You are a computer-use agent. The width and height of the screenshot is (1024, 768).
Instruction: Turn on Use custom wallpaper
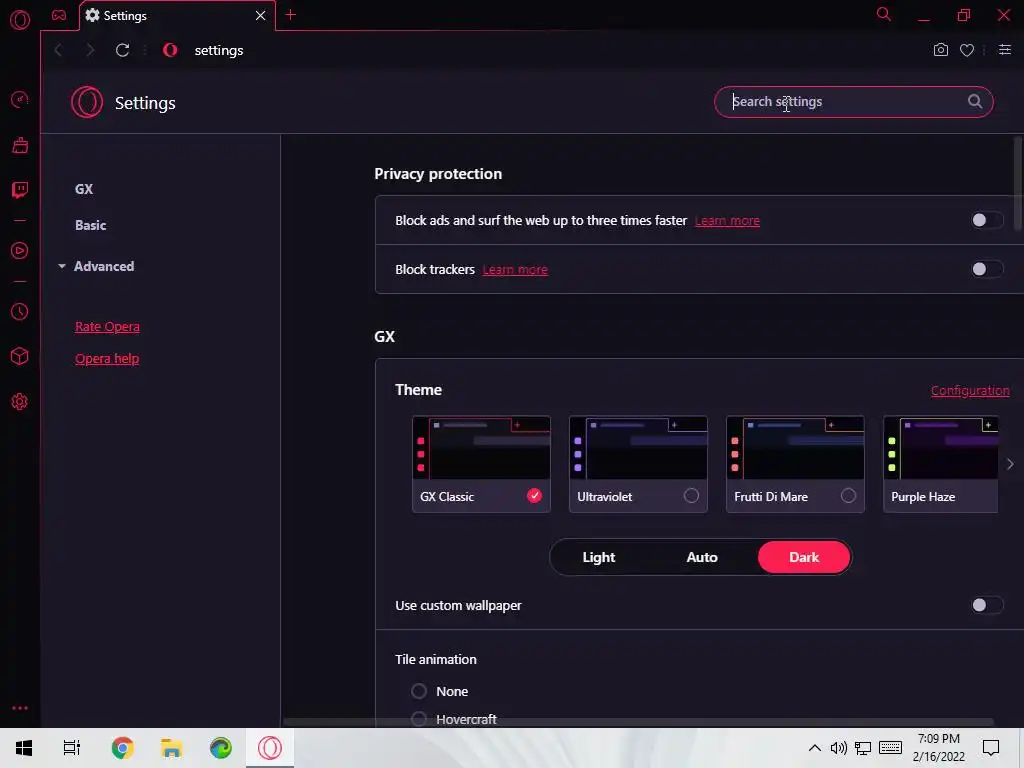point(986,605)
